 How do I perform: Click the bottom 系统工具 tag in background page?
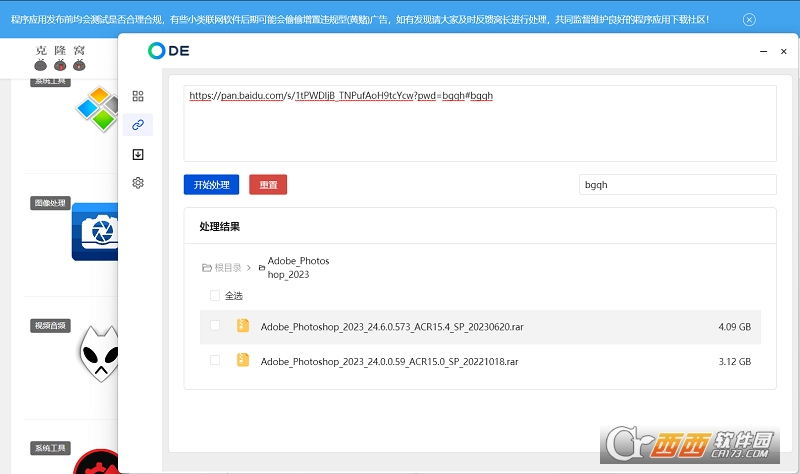pyautogui.click(x=50, y=448)
